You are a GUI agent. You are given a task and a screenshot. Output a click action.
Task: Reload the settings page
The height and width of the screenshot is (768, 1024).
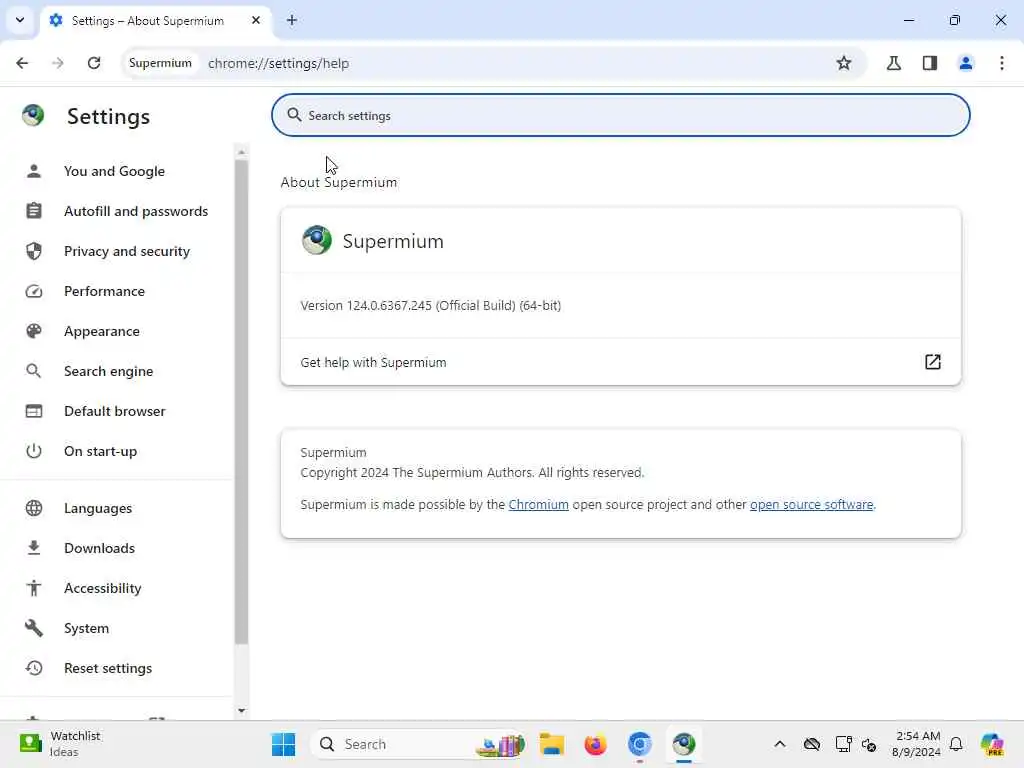[94, 63]
